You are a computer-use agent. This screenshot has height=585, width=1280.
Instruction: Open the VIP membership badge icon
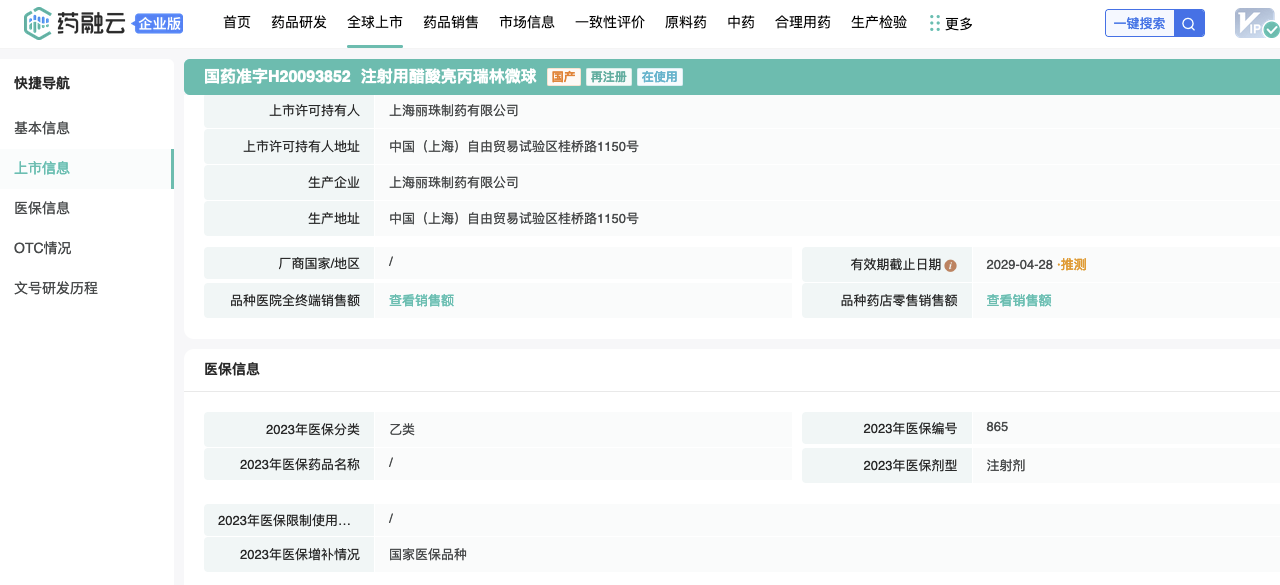tap(1256, 23)
